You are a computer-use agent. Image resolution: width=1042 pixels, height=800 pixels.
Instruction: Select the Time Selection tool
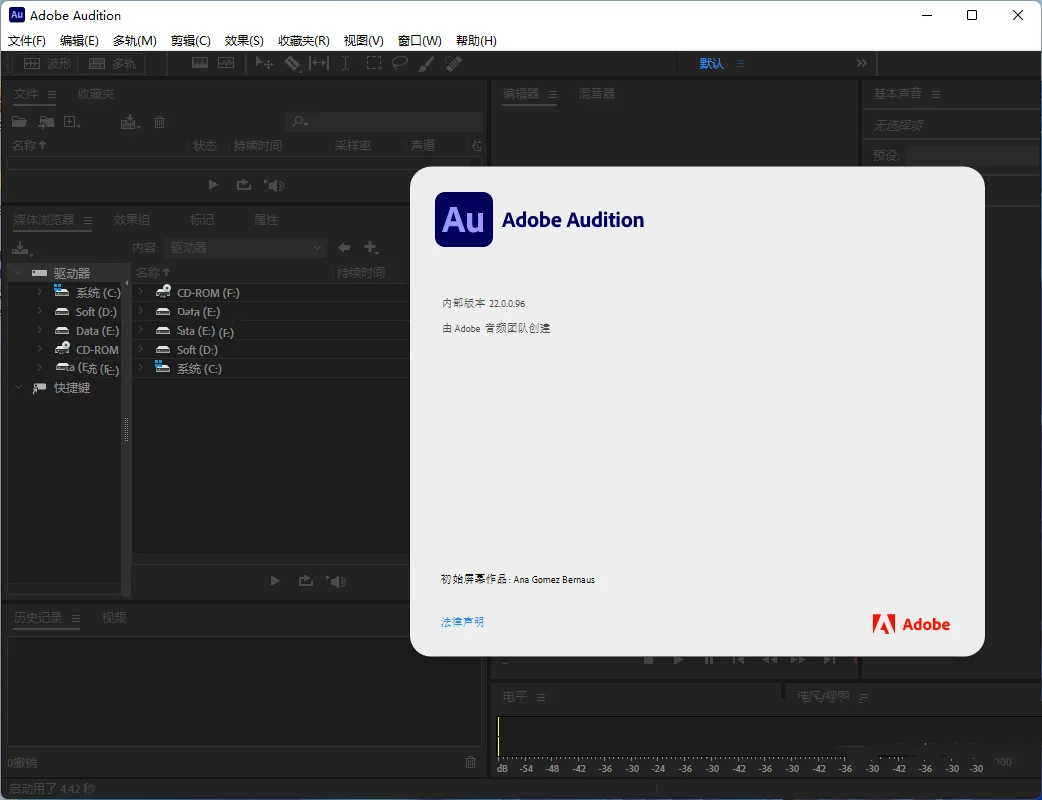[x=345, y=63]
